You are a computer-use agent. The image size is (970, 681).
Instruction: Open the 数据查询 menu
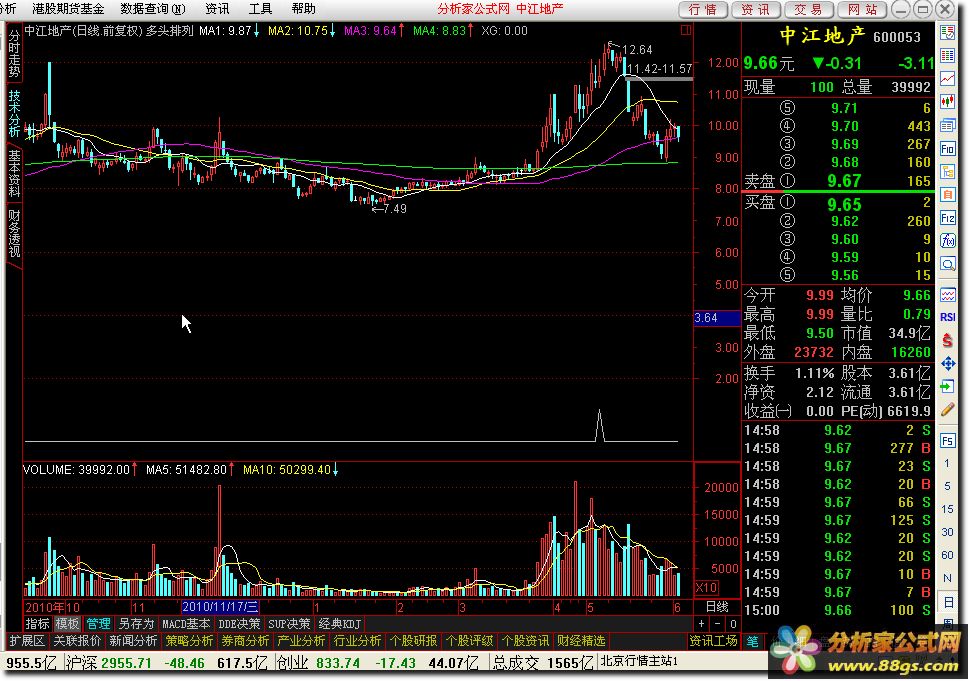153,9
